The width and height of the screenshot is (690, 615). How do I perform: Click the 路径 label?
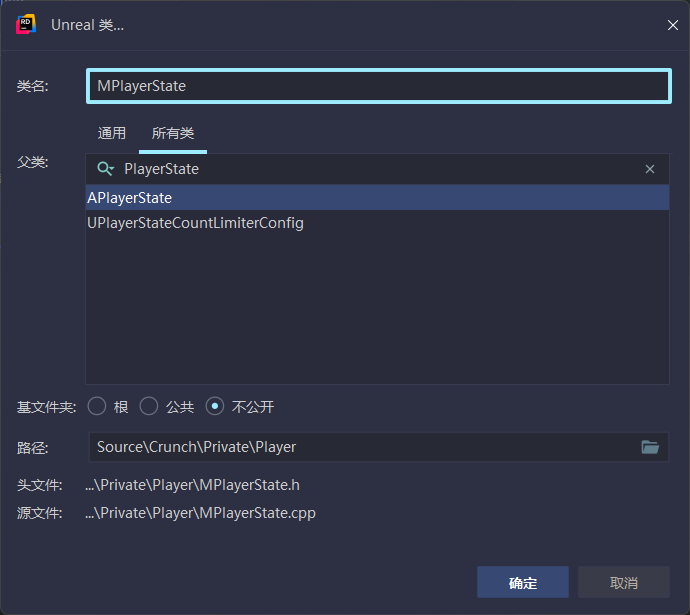click(32, 448)
